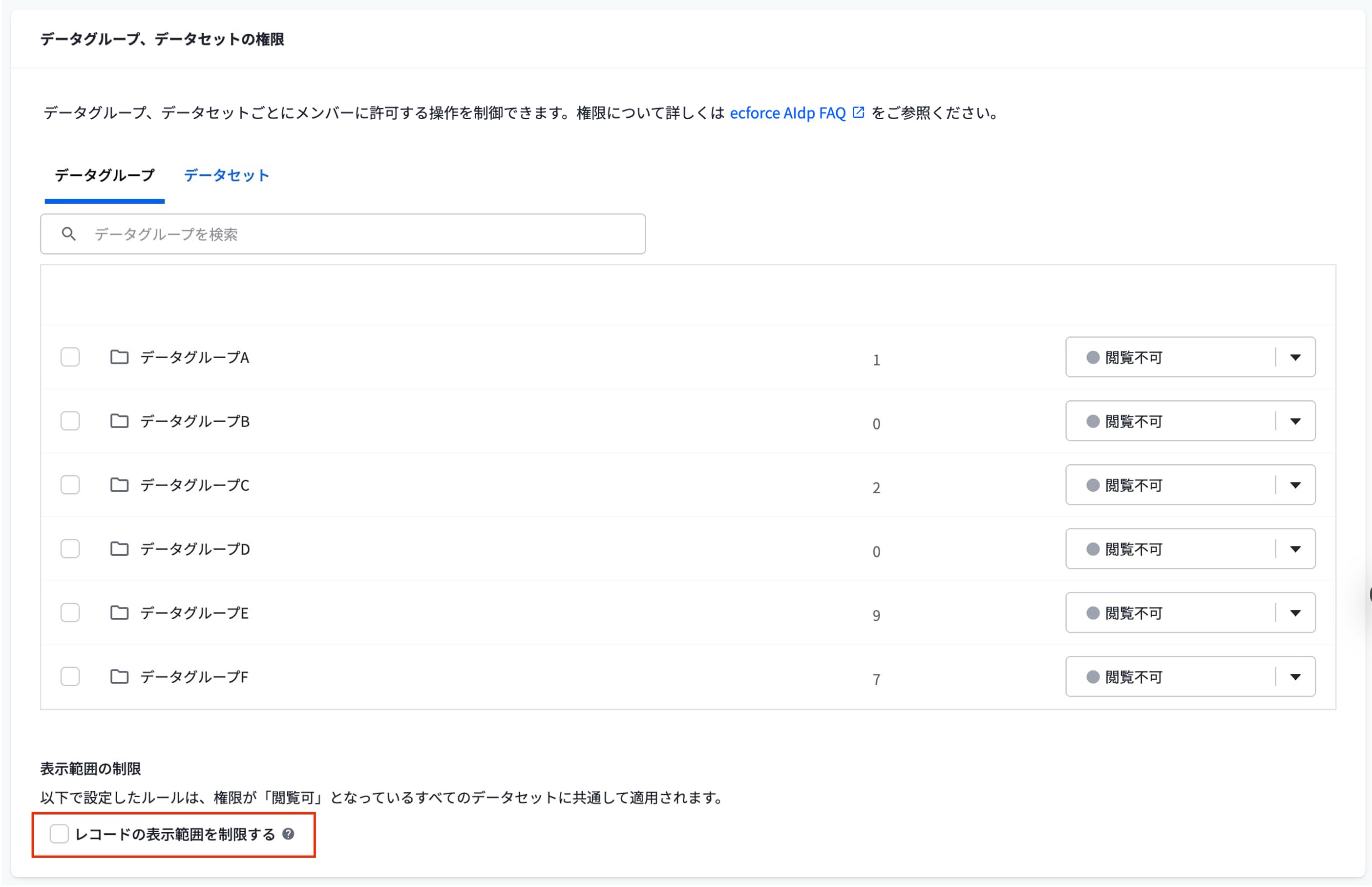Click the count 9 in データグループE row
The image size is (1372, 887).
coord(876,616)
